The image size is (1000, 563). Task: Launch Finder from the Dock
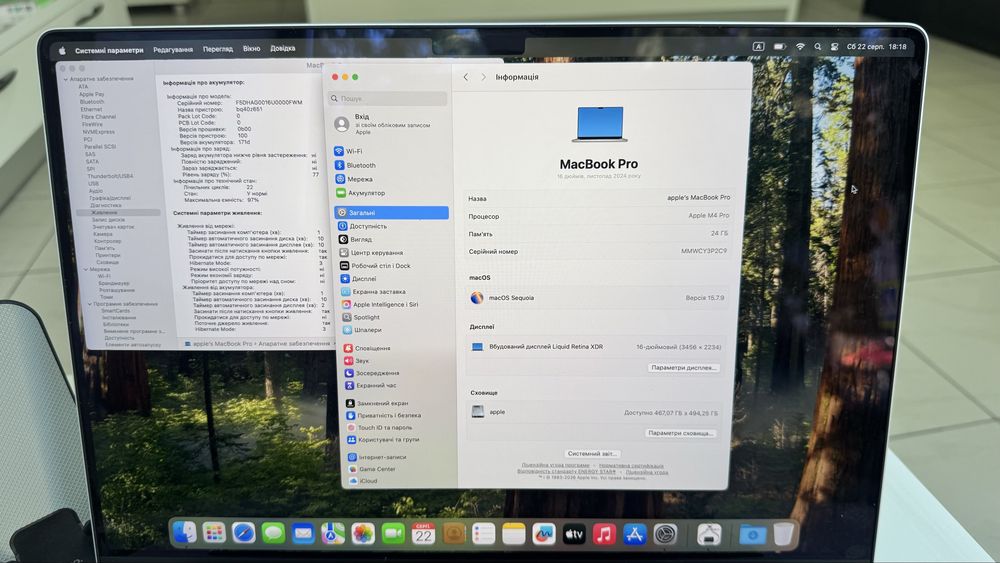click(184, 532)
